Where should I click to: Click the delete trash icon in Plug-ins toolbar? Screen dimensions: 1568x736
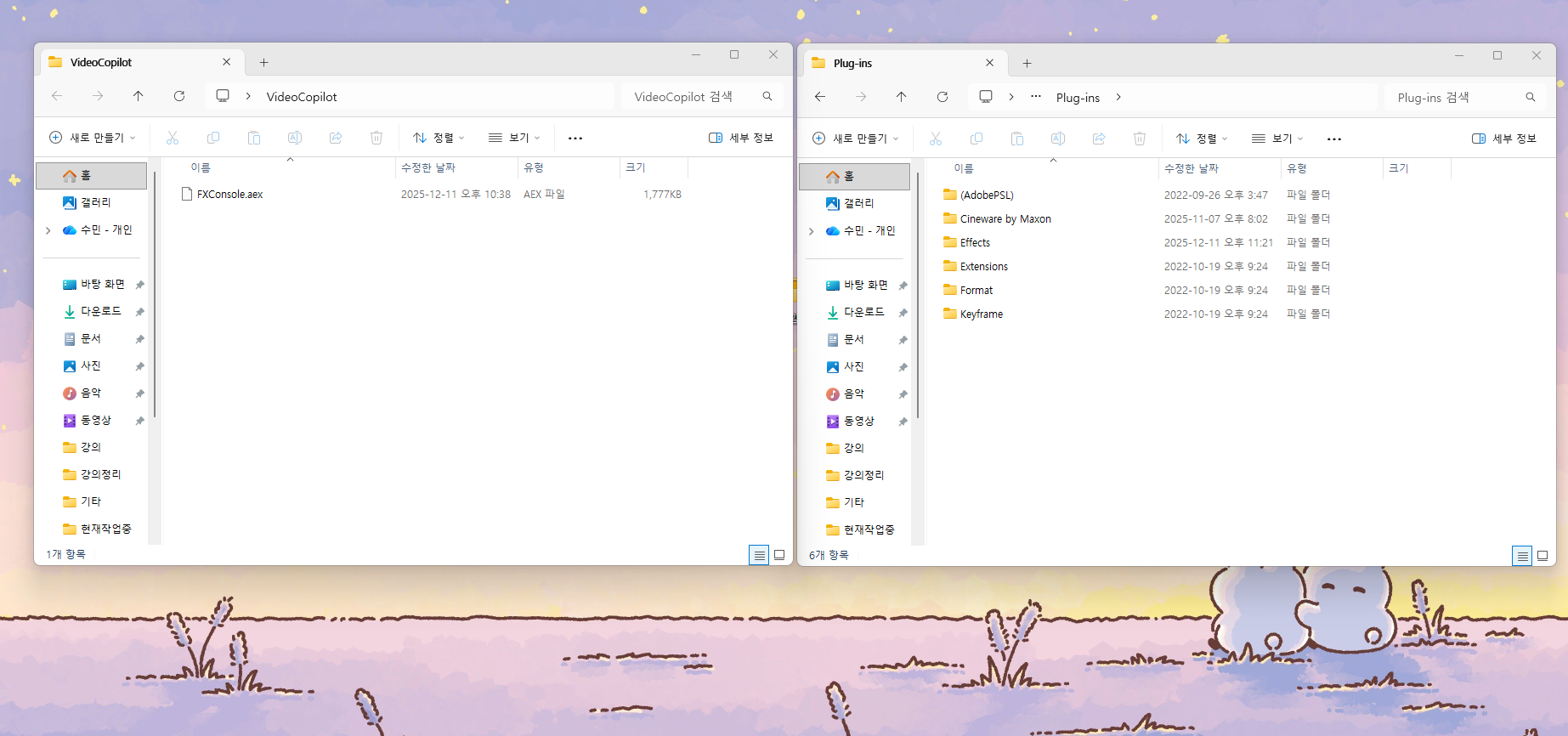tap(1140, 139)
